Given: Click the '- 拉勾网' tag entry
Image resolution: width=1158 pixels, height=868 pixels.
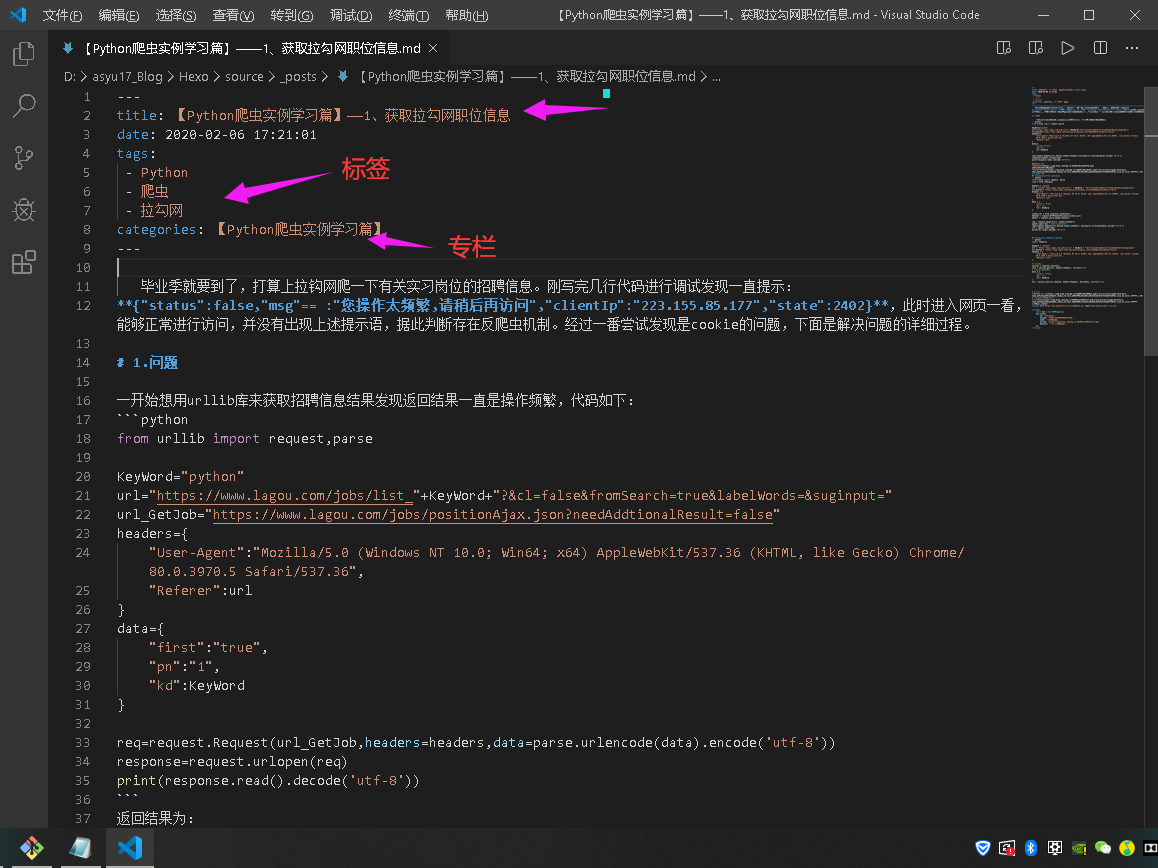Looking at the screenshot, I should pos(154,211).
